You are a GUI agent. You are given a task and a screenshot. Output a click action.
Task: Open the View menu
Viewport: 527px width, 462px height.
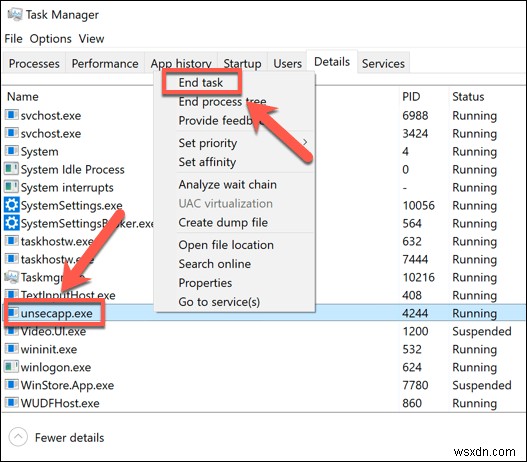click(x=91, y=39)
